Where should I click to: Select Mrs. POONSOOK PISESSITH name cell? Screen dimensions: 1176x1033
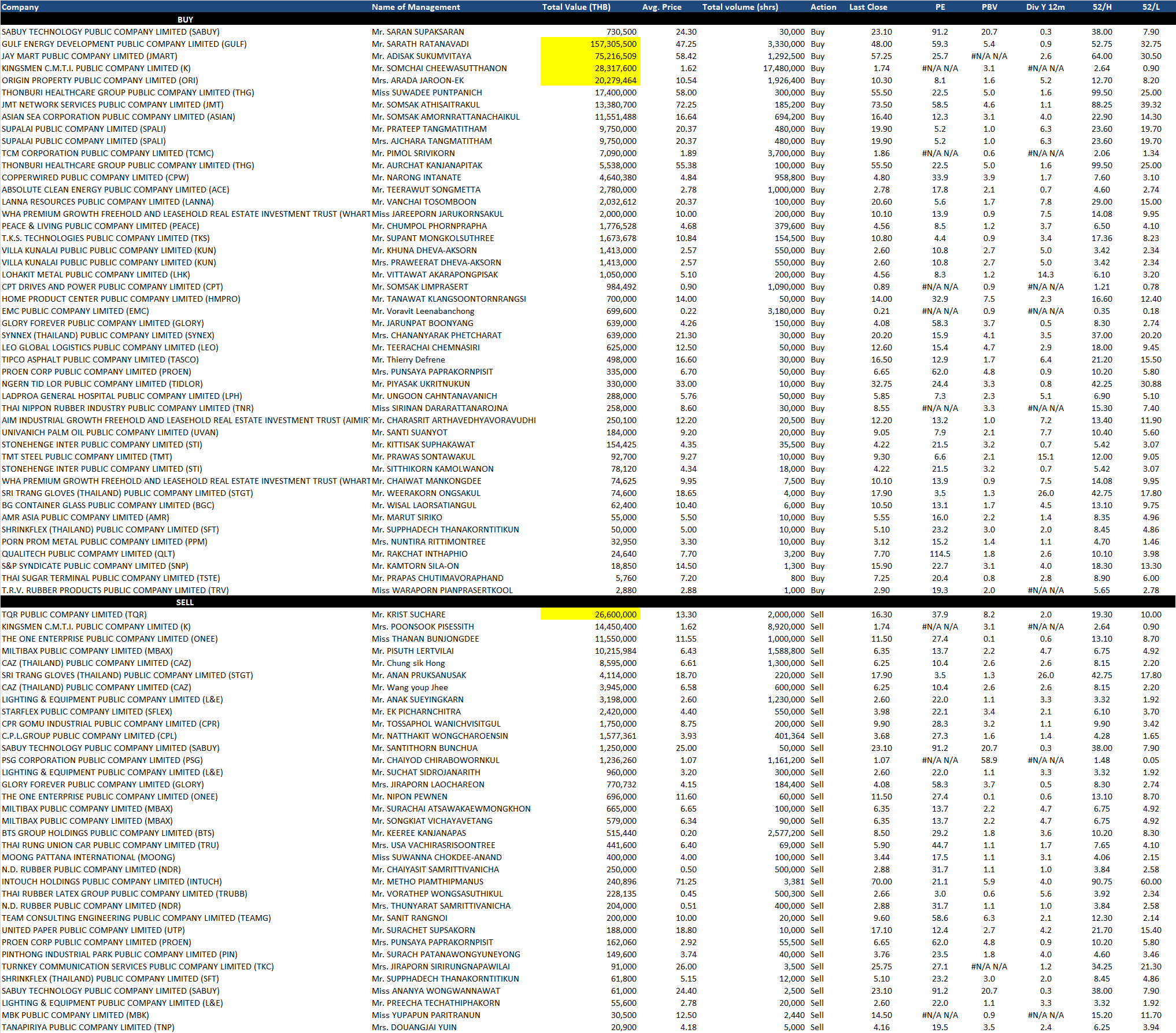tap(423, 627)
